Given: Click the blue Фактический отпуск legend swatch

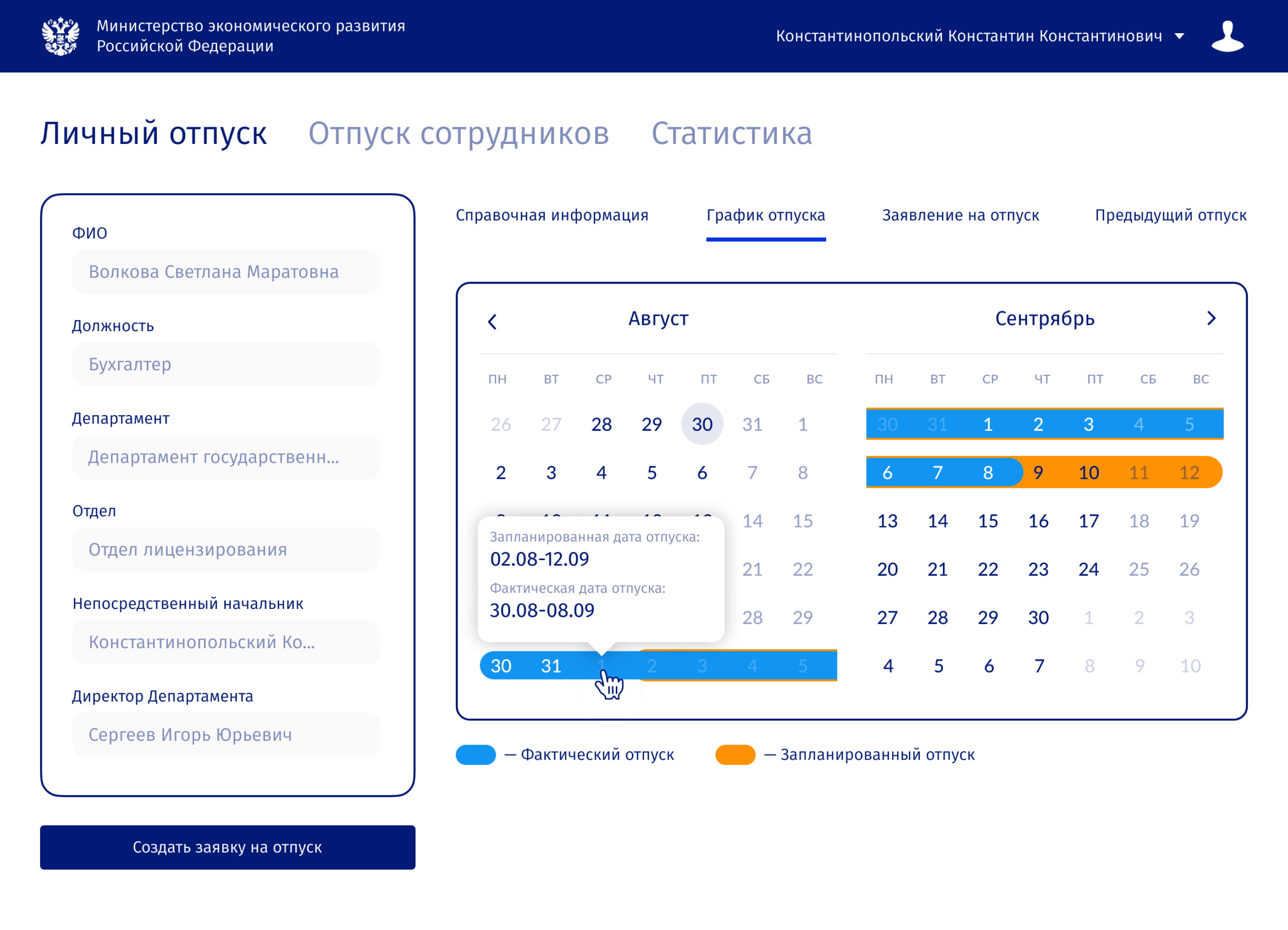Looking at the screenshot, I should (x=476, y=755).
